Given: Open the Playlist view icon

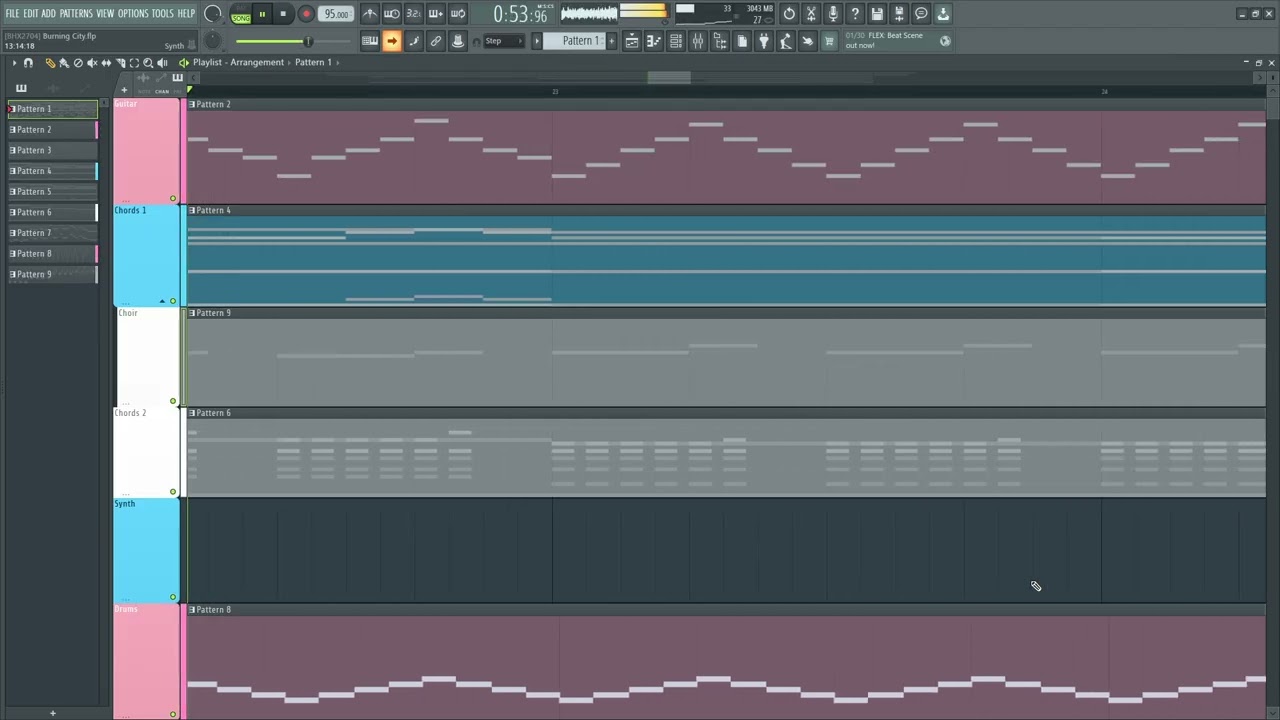Looking at the screenshot, I should tap(632, 41).
